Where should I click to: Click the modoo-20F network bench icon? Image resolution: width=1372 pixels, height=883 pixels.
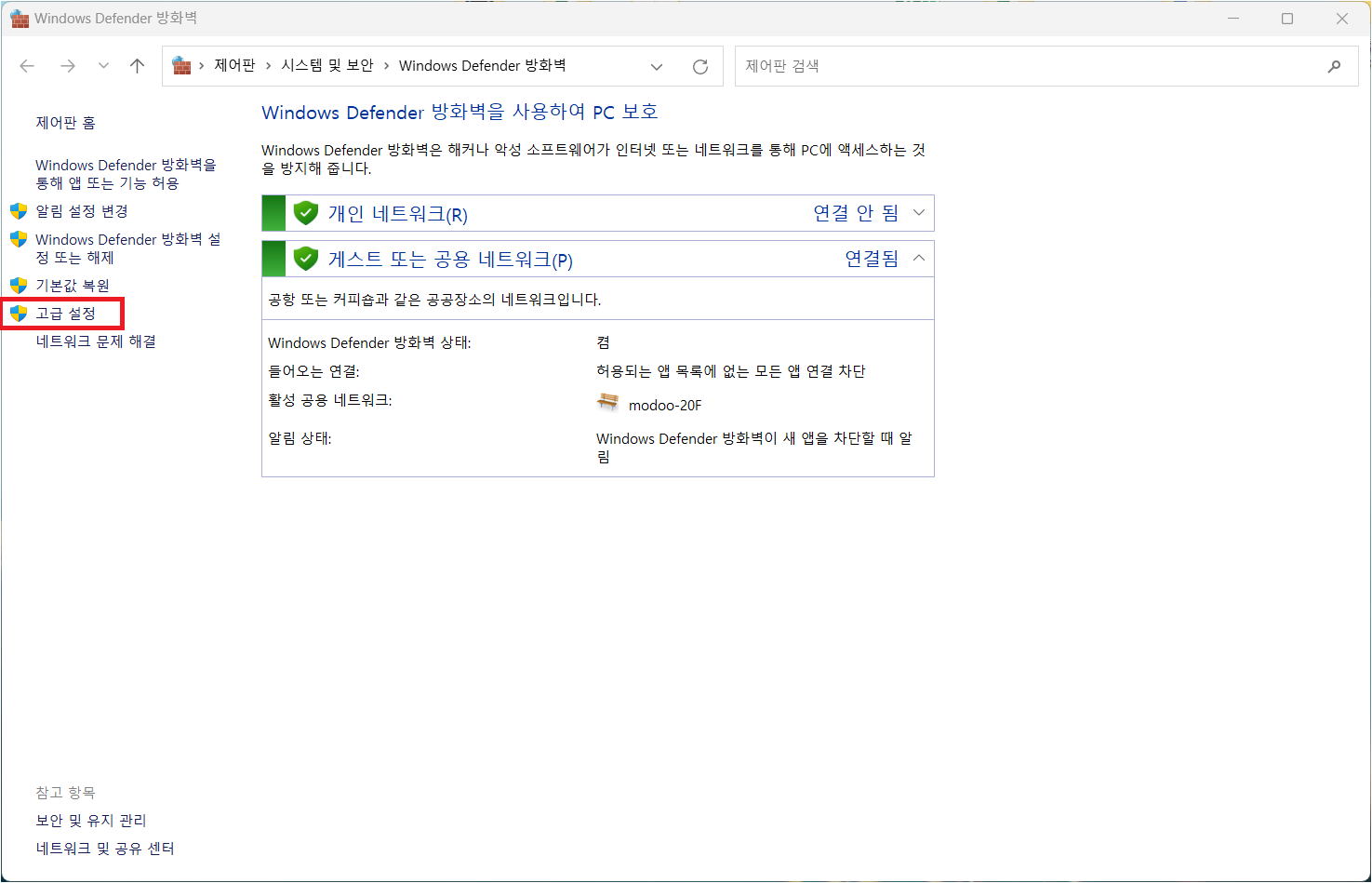point(607,402)
